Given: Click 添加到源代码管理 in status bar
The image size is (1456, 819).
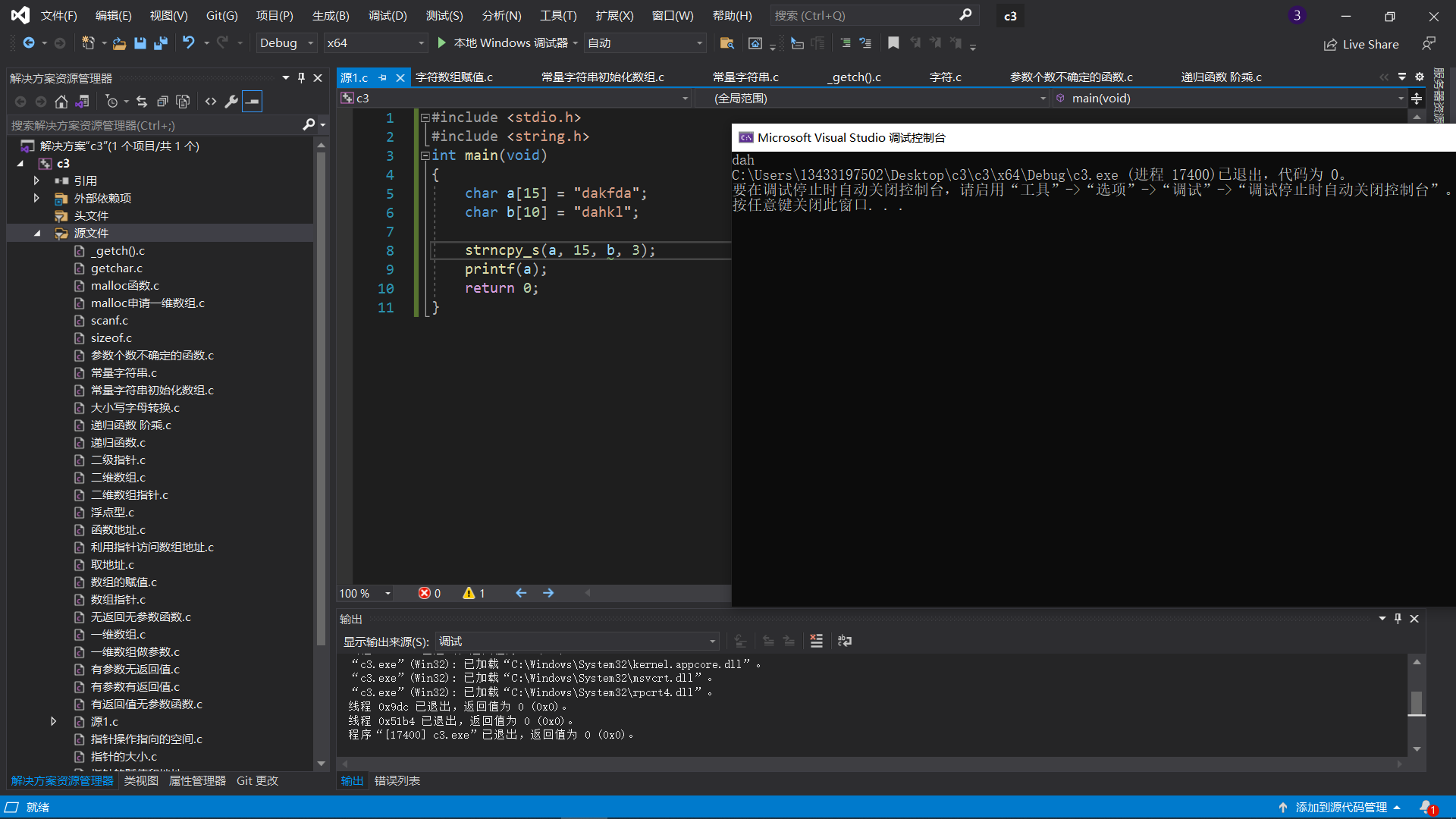Looking at the screenshot, I should [1340, 808].
